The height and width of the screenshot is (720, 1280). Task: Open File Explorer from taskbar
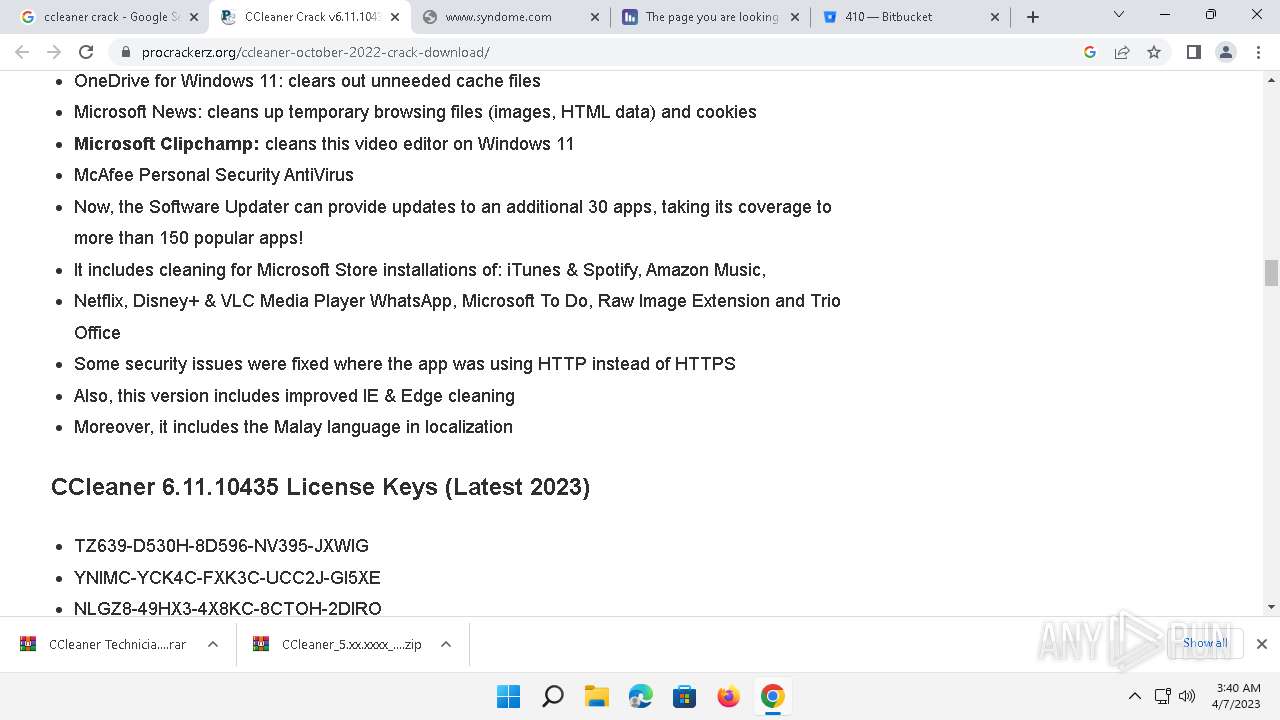click(x=596, y=696)
